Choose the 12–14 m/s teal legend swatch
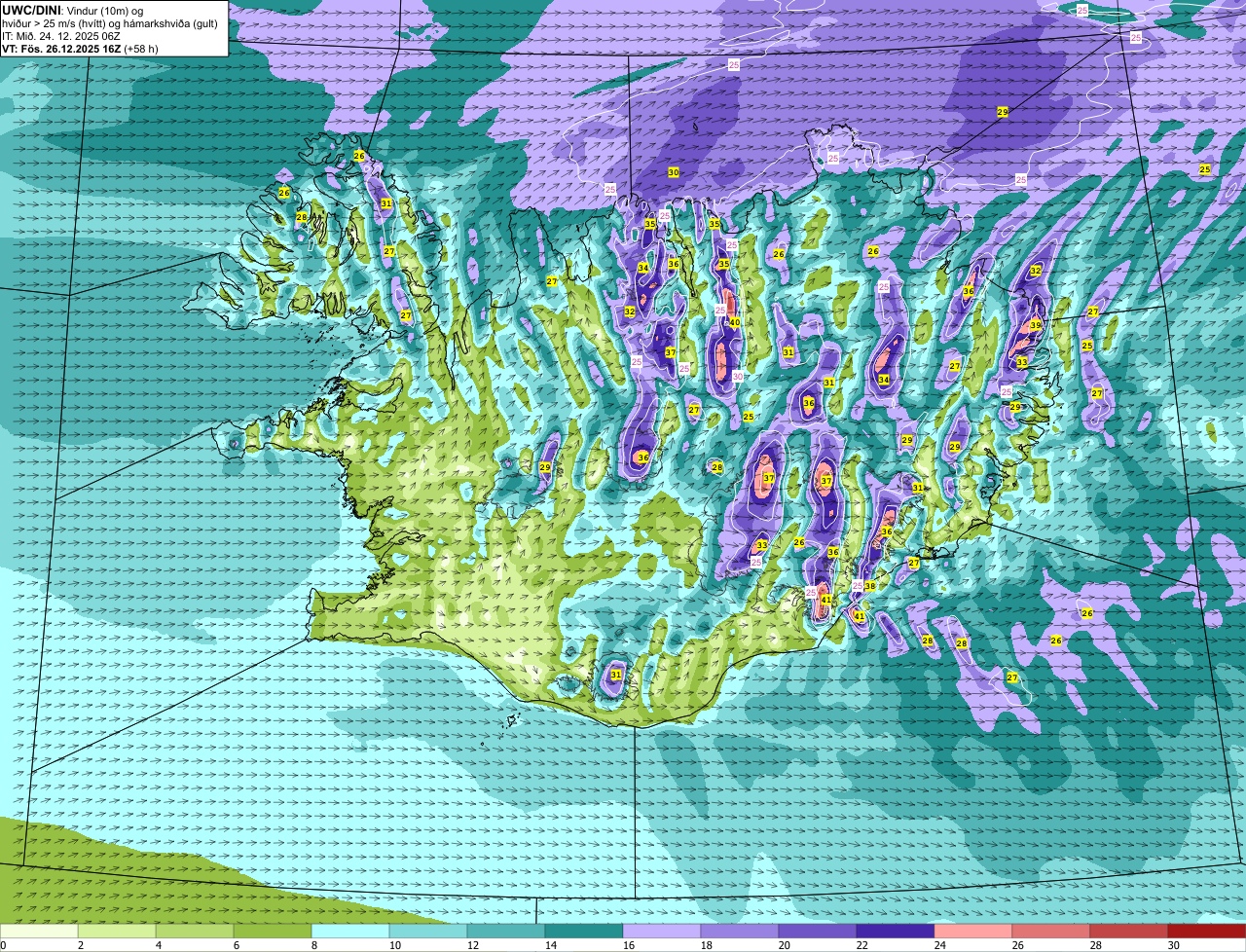The width and height of the screenshot is (1246, 952). point(506,931)
